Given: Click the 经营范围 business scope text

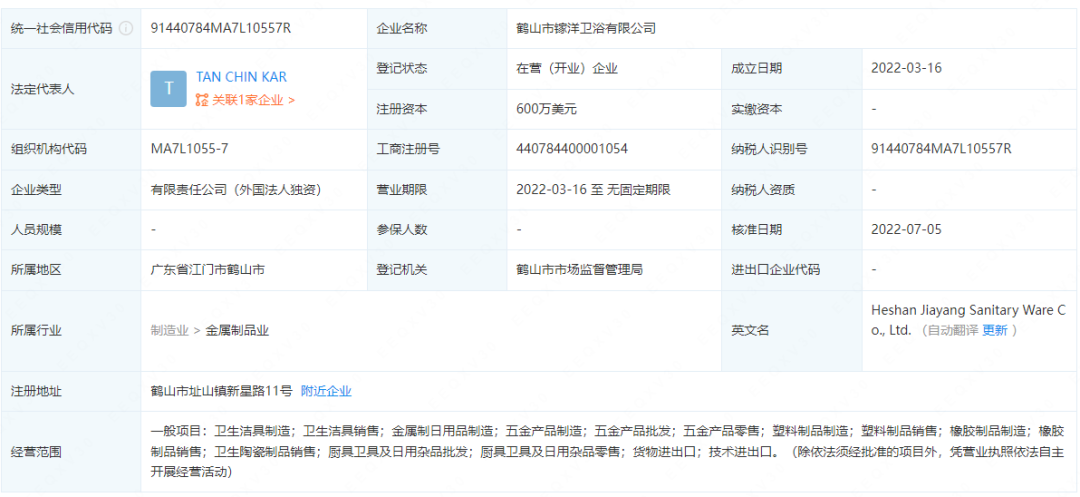Looking at the screenshot, I should pyautogui.click(x=600, y=450).
